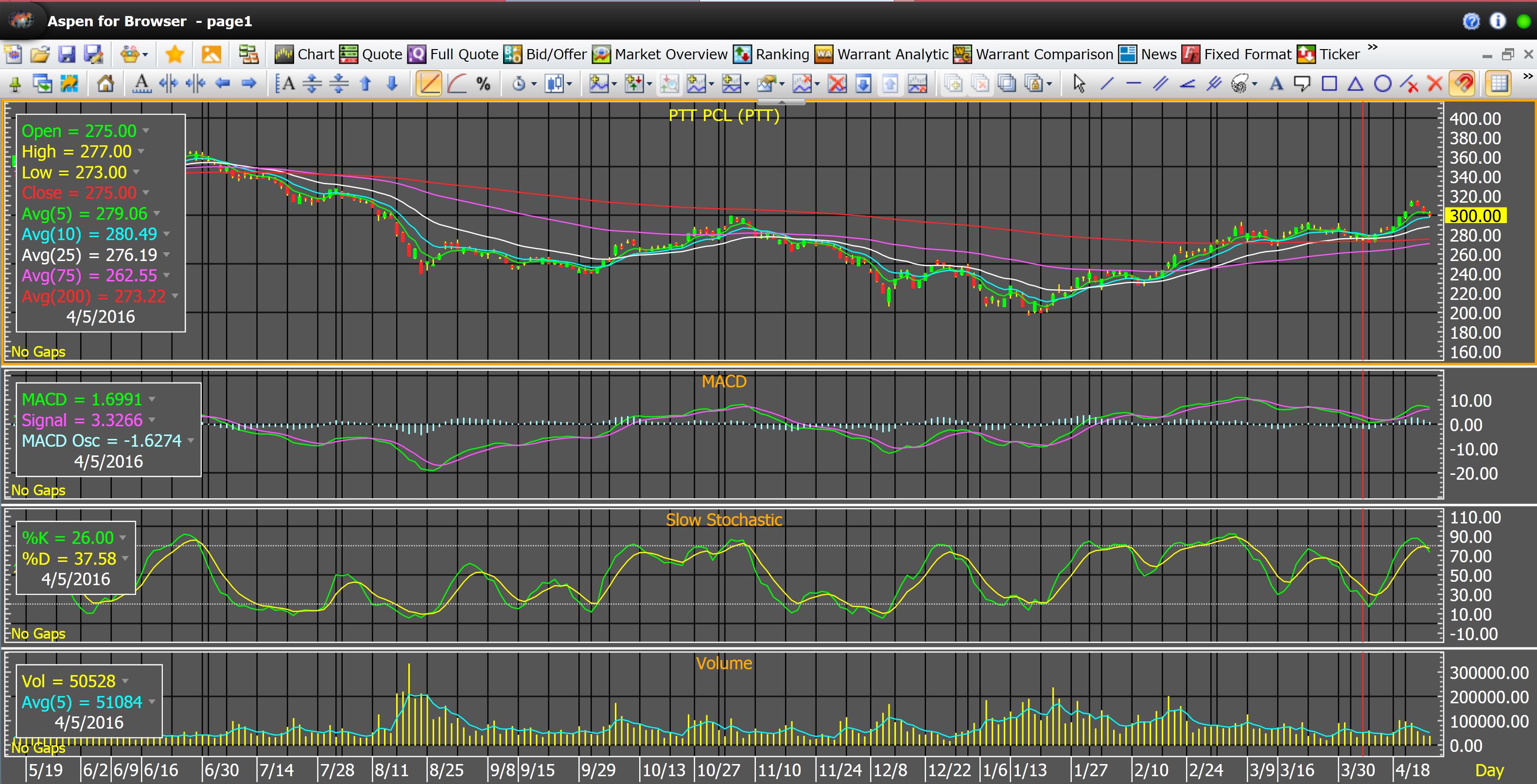Click the green pushpin icon

(x=15, y=84)
